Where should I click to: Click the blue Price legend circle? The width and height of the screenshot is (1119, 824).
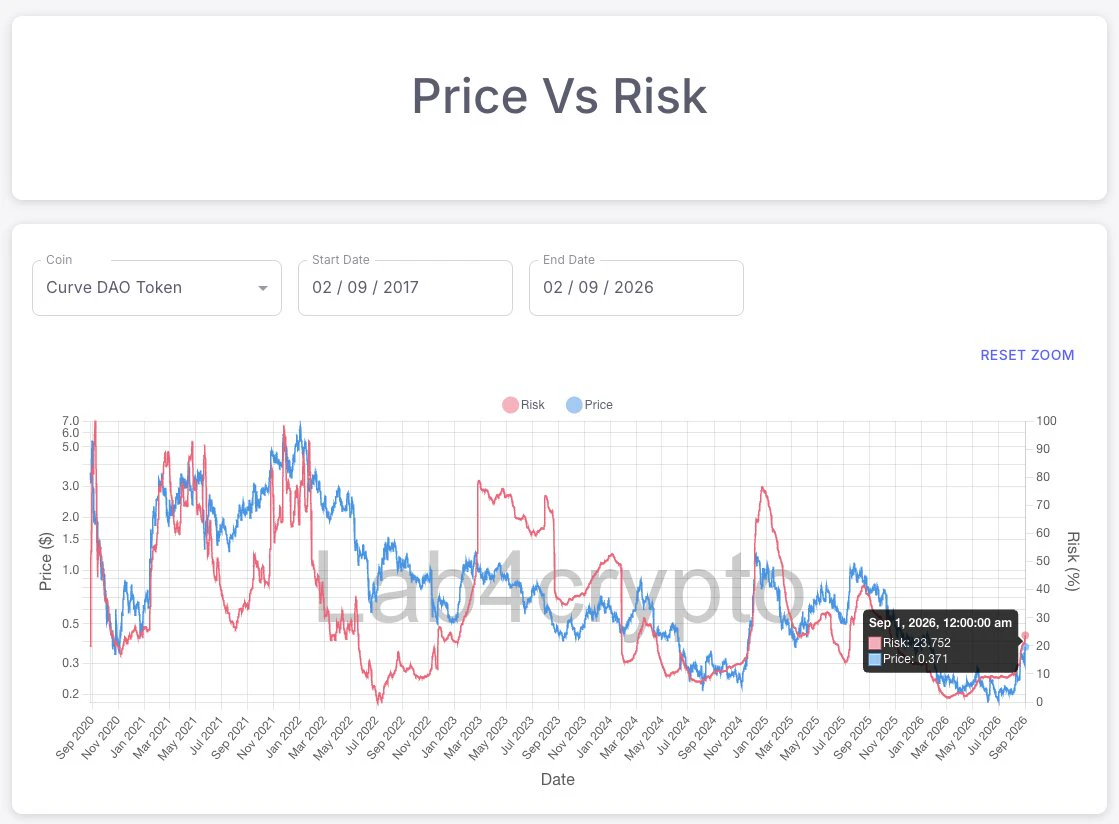tap(574, 405)
